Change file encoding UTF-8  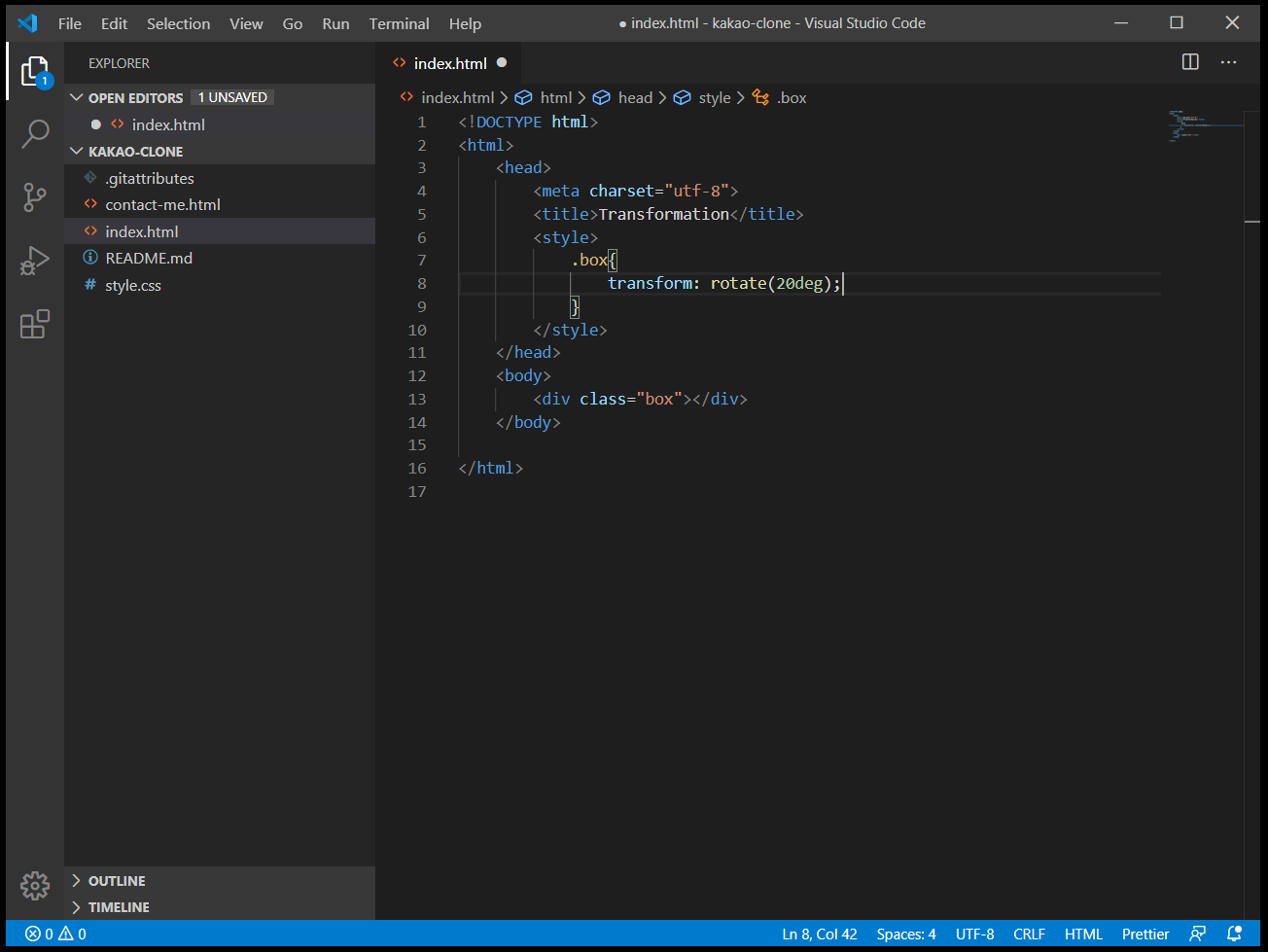974,934
